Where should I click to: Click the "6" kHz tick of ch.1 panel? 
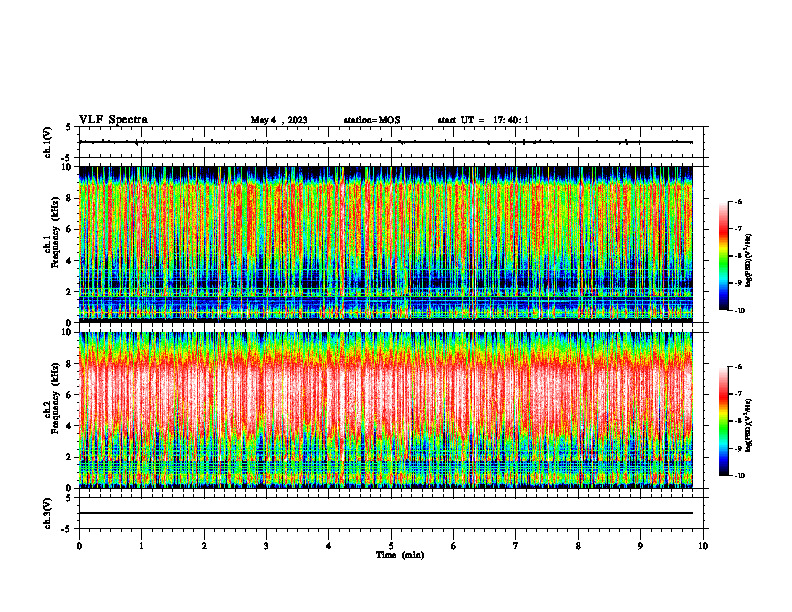pos(69,229)
